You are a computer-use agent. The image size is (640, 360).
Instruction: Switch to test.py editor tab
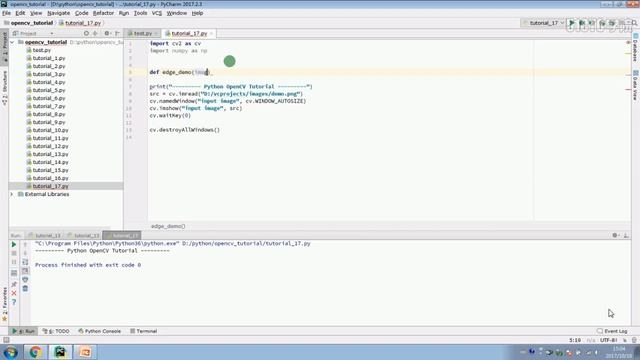[142, 33]
